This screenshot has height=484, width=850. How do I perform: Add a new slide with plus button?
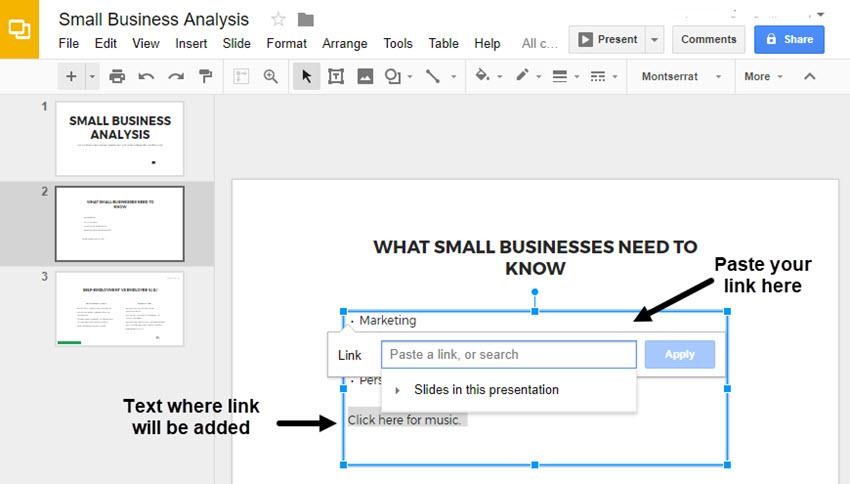coord(71,76)
